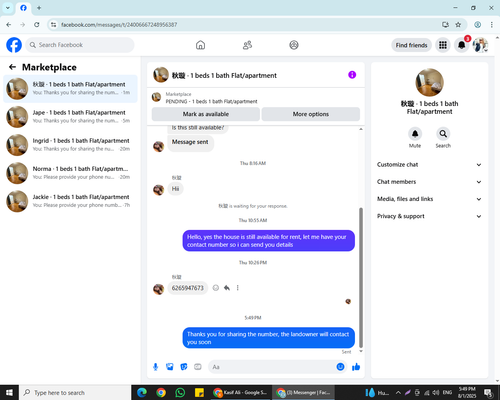The width and height of the screenshot is (500, 400).
Task: Bookmark this page with the star icon
Action: click(458, 25)
